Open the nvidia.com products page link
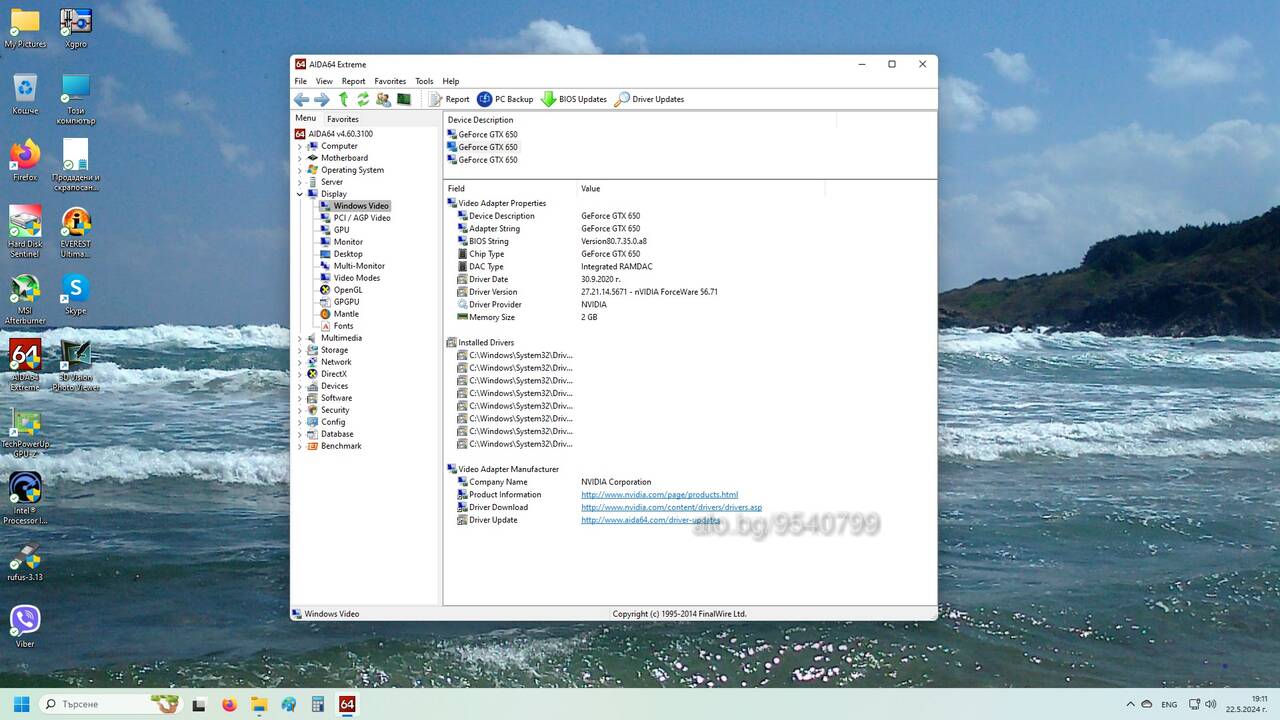The width and height of the screenshot is (1280, 720). coord(659,495)
